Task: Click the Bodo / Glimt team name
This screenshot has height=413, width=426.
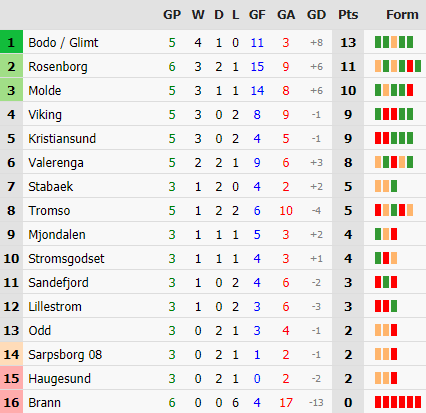Action: point(63,43)
